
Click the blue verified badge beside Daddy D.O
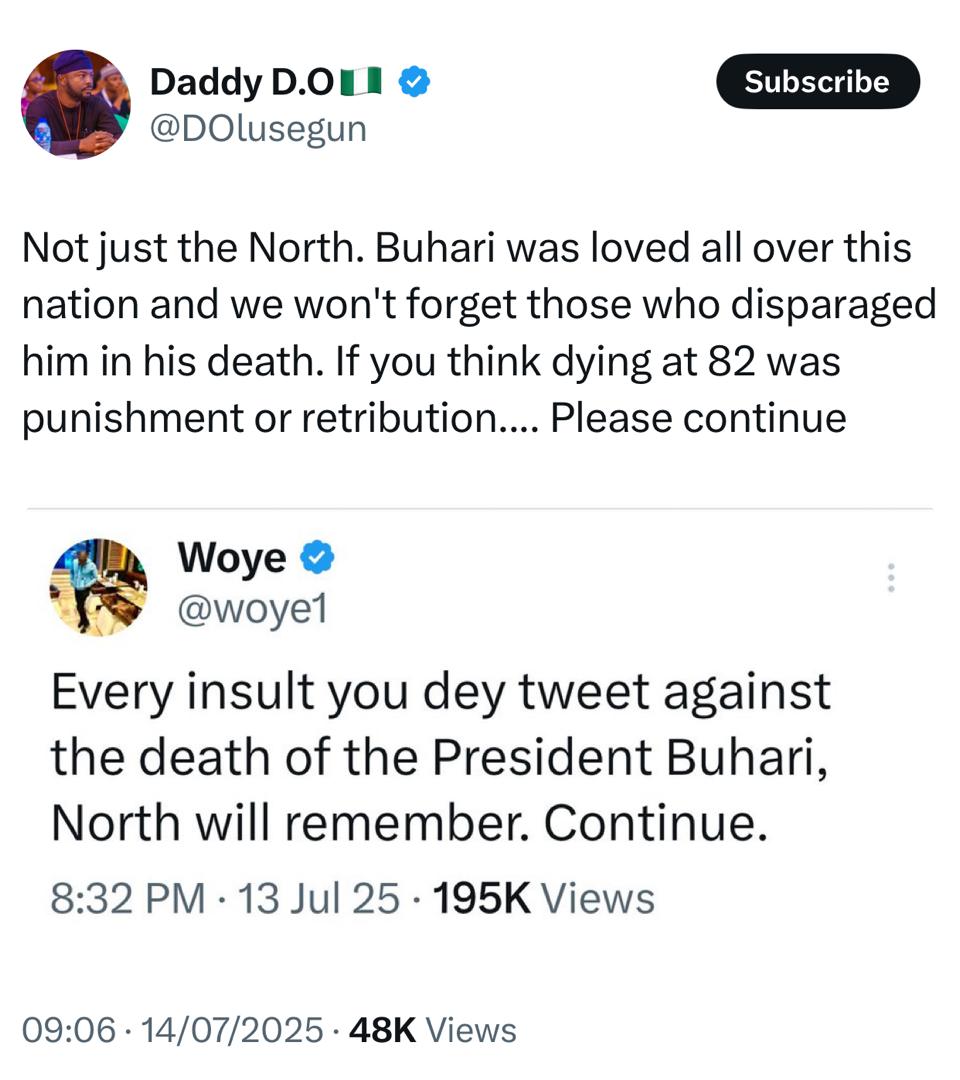pyautogui.click(x=415, y=82)
